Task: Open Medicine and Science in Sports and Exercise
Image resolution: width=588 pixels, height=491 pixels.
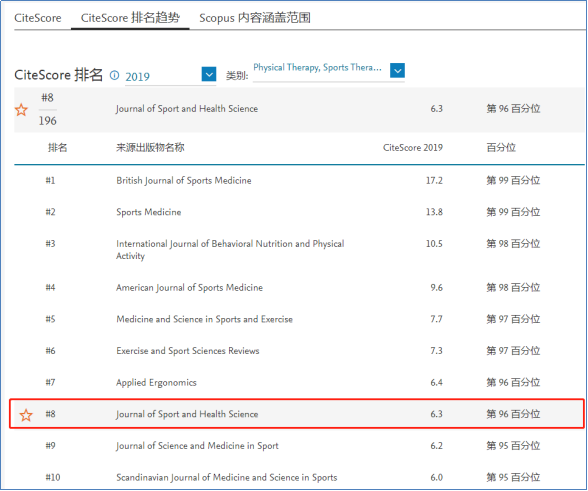Action: point(204,319)
